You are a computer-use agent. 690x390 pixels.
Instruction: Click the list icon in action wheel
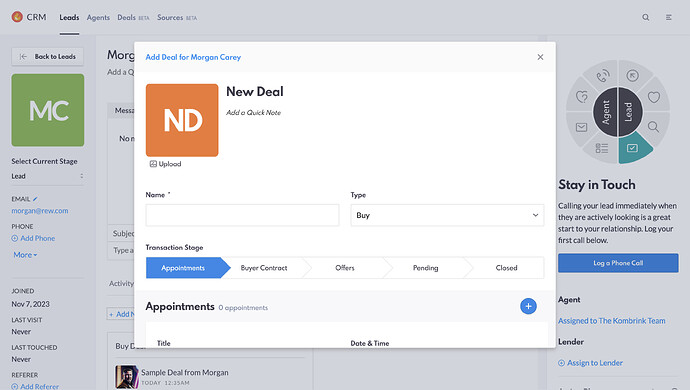click(x=602, y=148)
